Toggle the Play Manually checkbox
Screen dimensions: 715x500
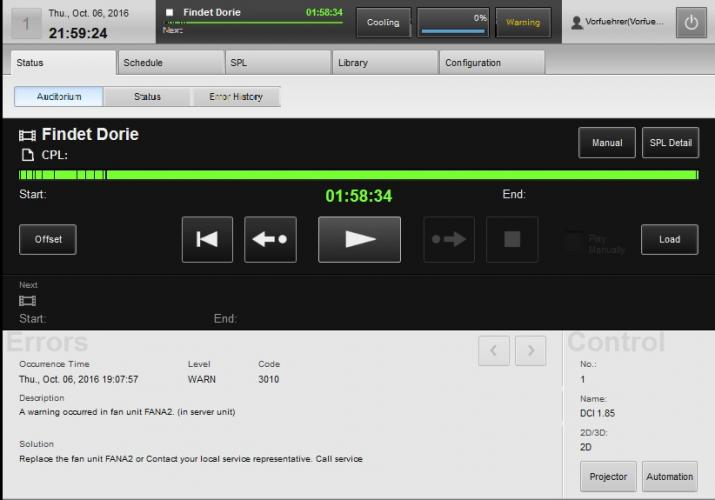[x=573, y=241]
